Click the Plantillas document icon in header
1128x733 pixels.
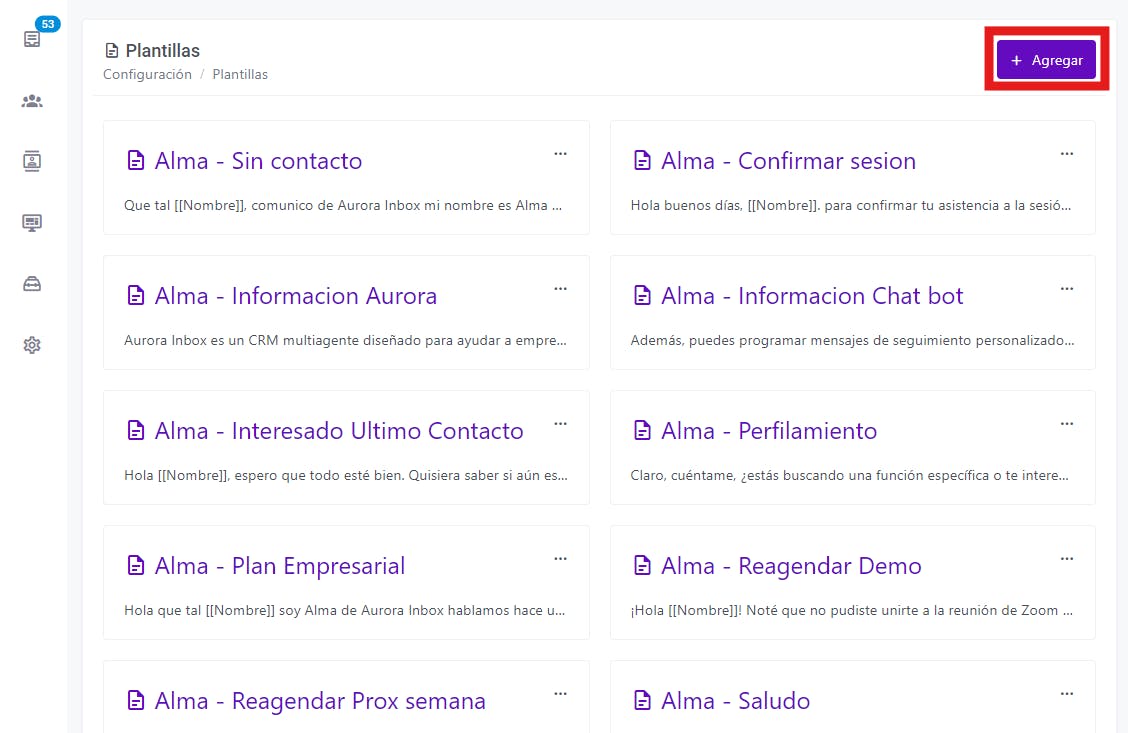tap(112, 50)
